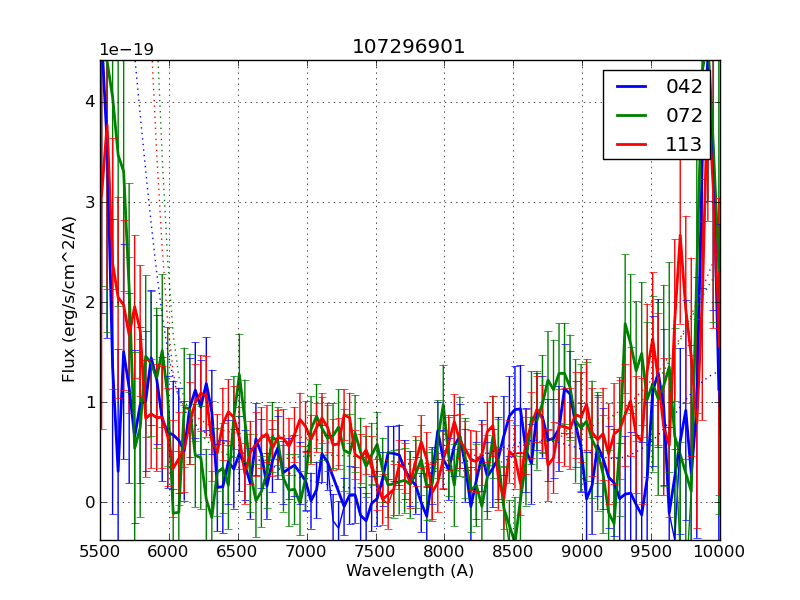Select the 072 legend label

(684, 115)
